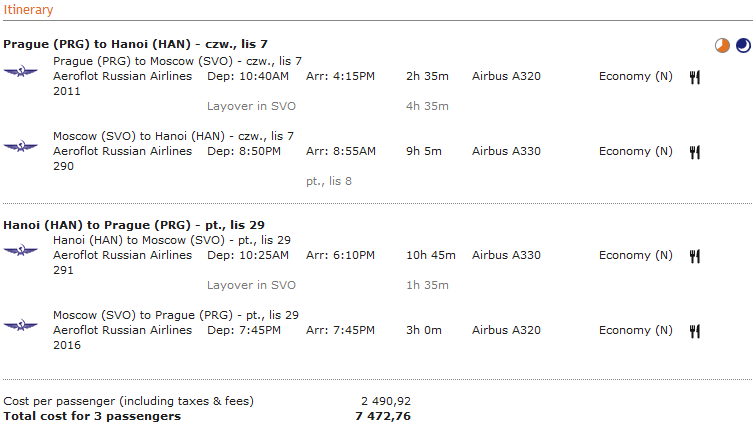This screenshot has width=754, height=426.
Task: Click the 4h 35m layover in SVO
Action: tap(427, 106)
